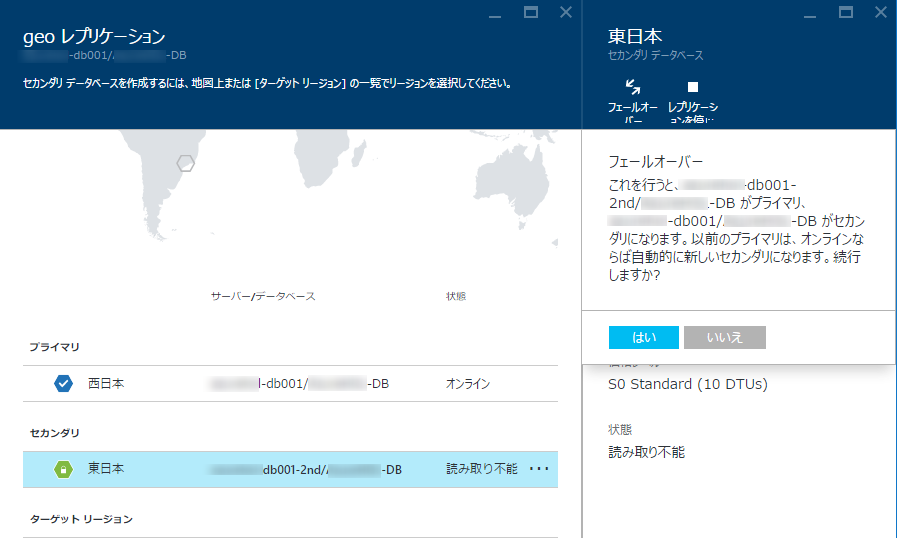Click the green lock hexagon for 東日本
Screen dimensions: 897x538
point(64,468)
